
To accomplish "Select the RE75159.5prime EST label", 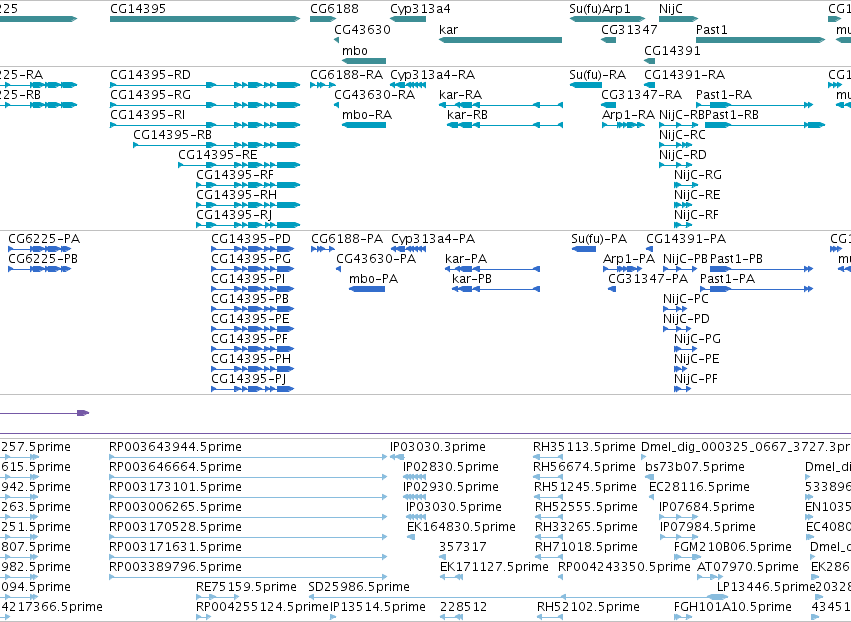I will 246,587.
